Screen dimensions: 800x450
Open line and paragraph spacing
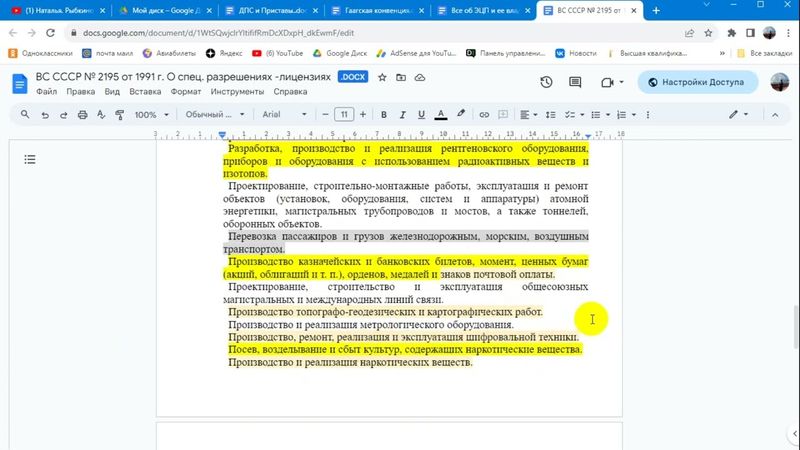point(551,115)
